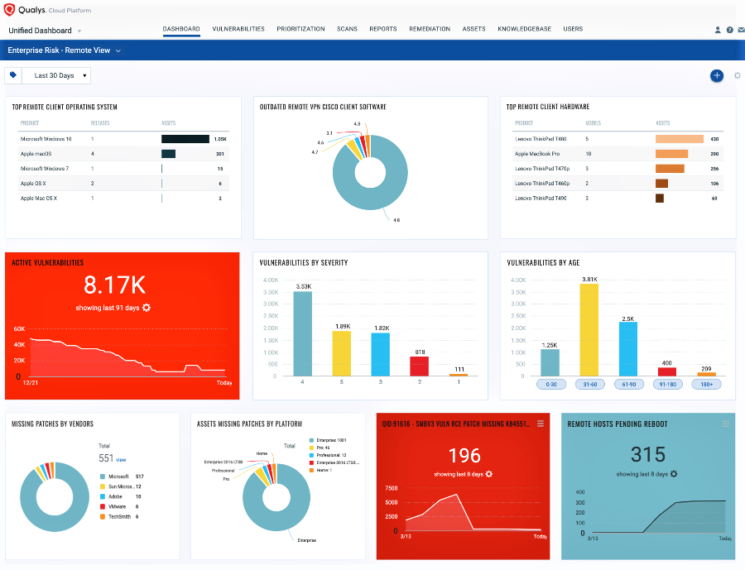The width and height of the screenshot is (745, 570).
Task: Click the Apple macOS row
Action: tap(123, 154)
